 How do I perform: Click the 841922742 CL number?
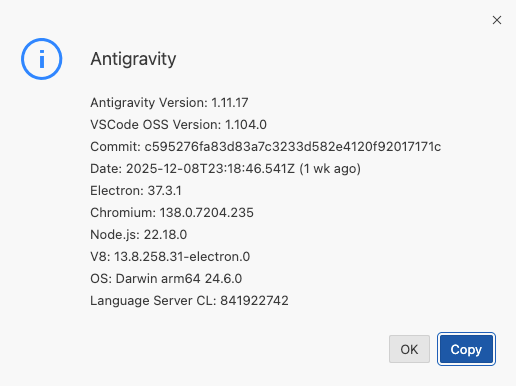[254, 301]
